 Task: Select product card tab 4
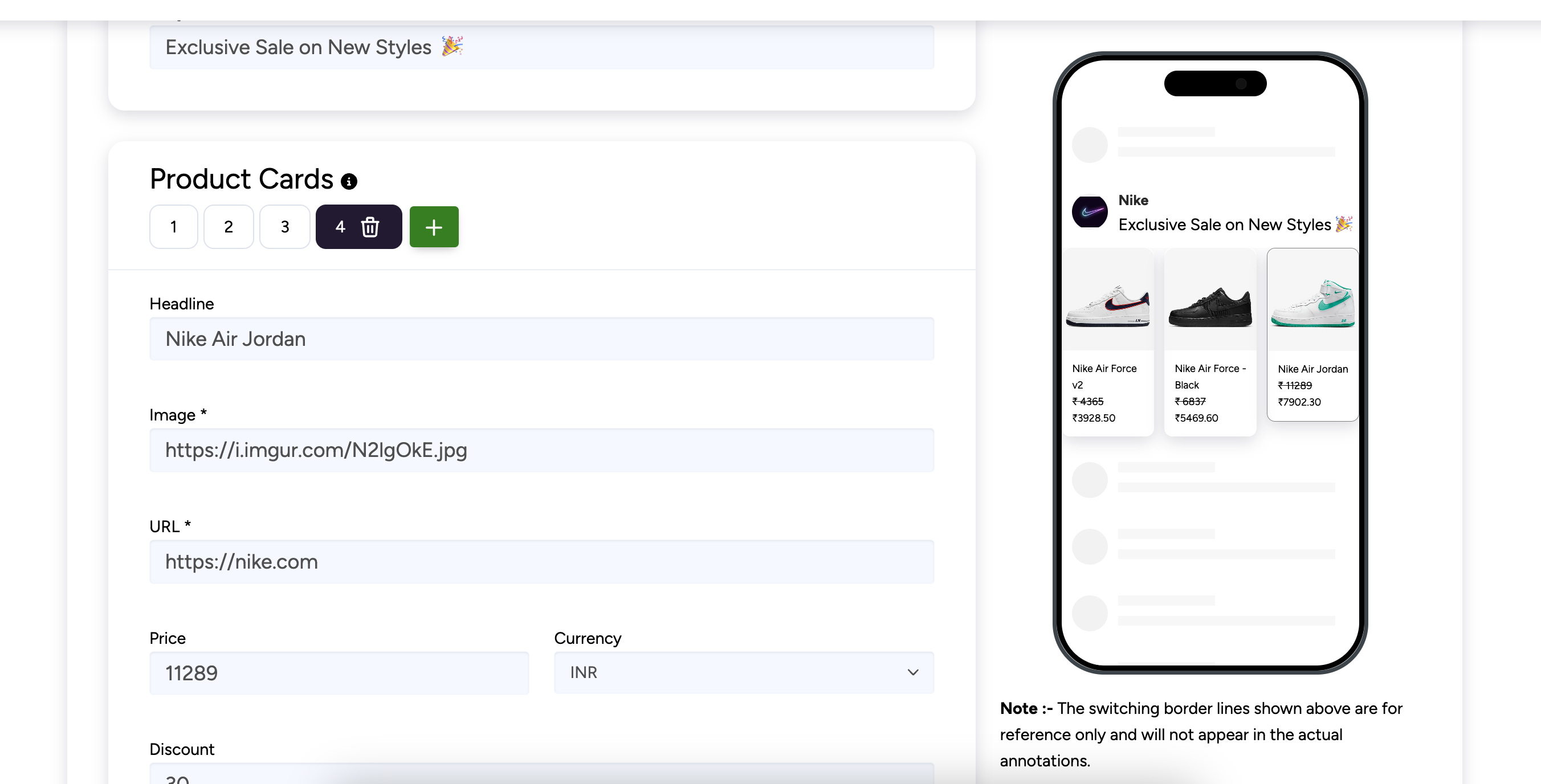(340, 227)
